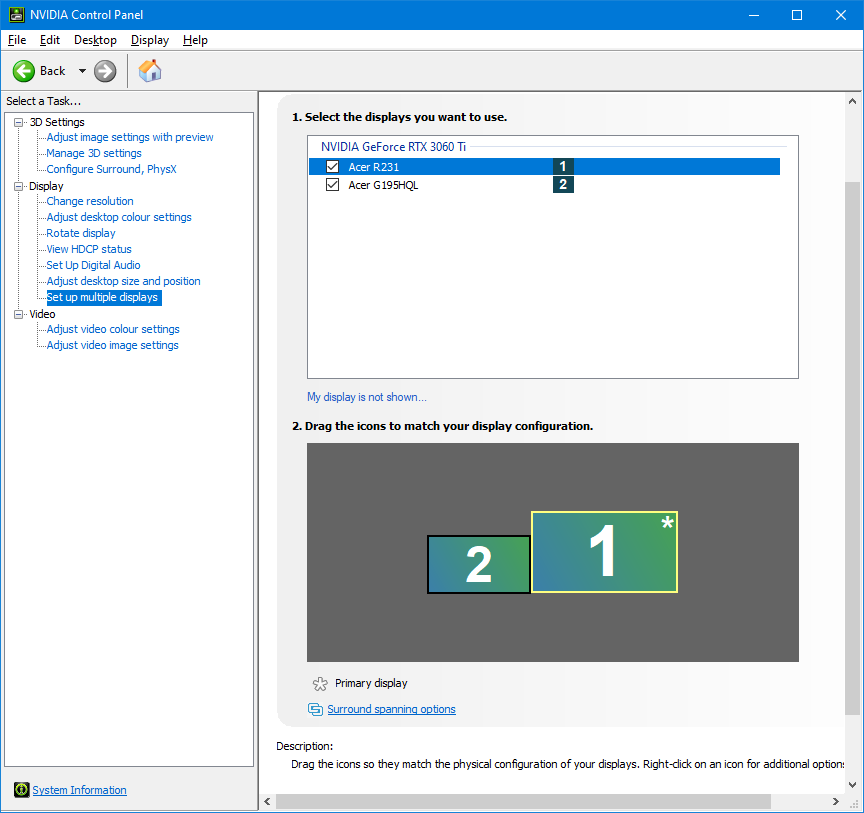Minimize the NVIDIA Control Panel window

click(754, 15)
